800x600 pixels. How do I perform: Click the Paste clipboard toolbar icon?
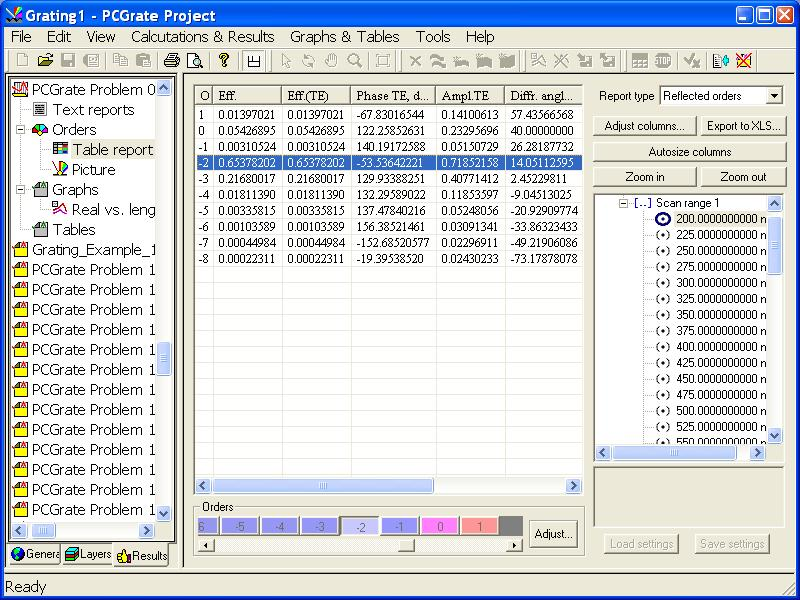coord(143,61)
